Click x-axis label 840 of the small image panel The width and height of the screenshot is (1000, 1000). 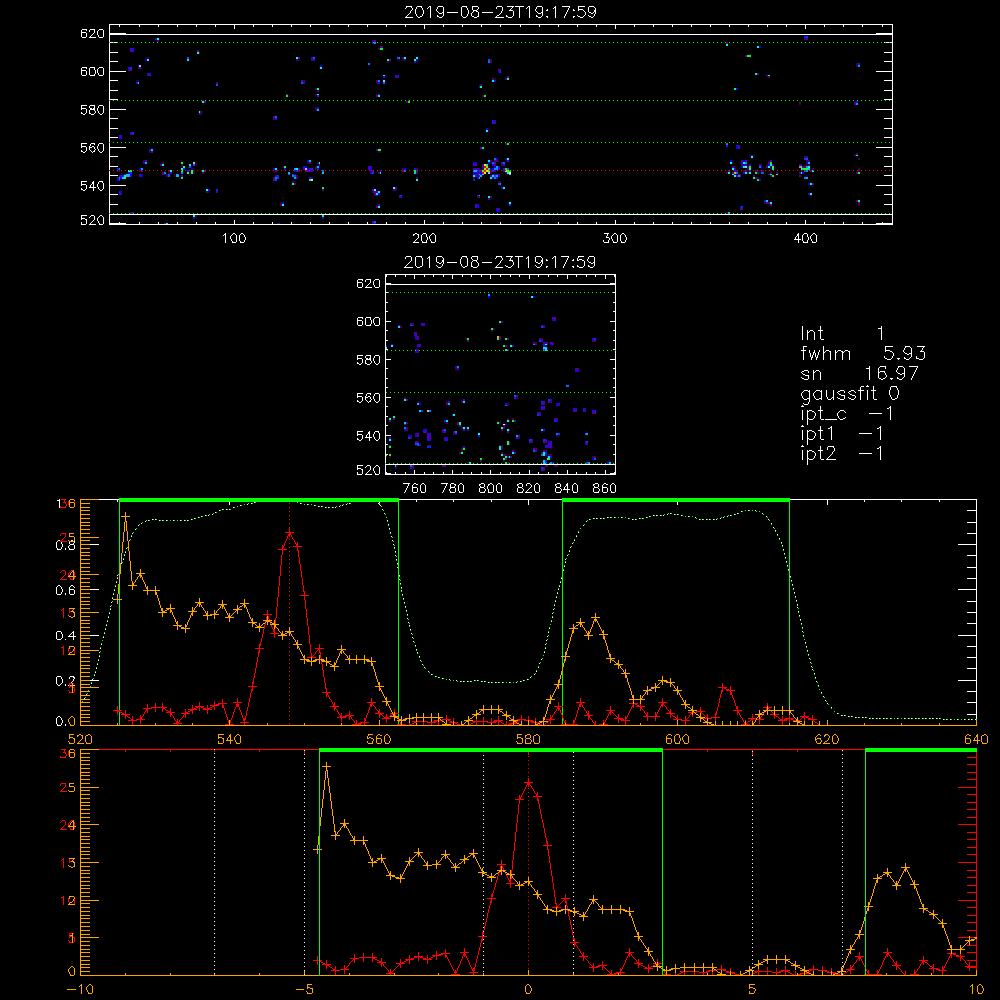pos(566,488)
